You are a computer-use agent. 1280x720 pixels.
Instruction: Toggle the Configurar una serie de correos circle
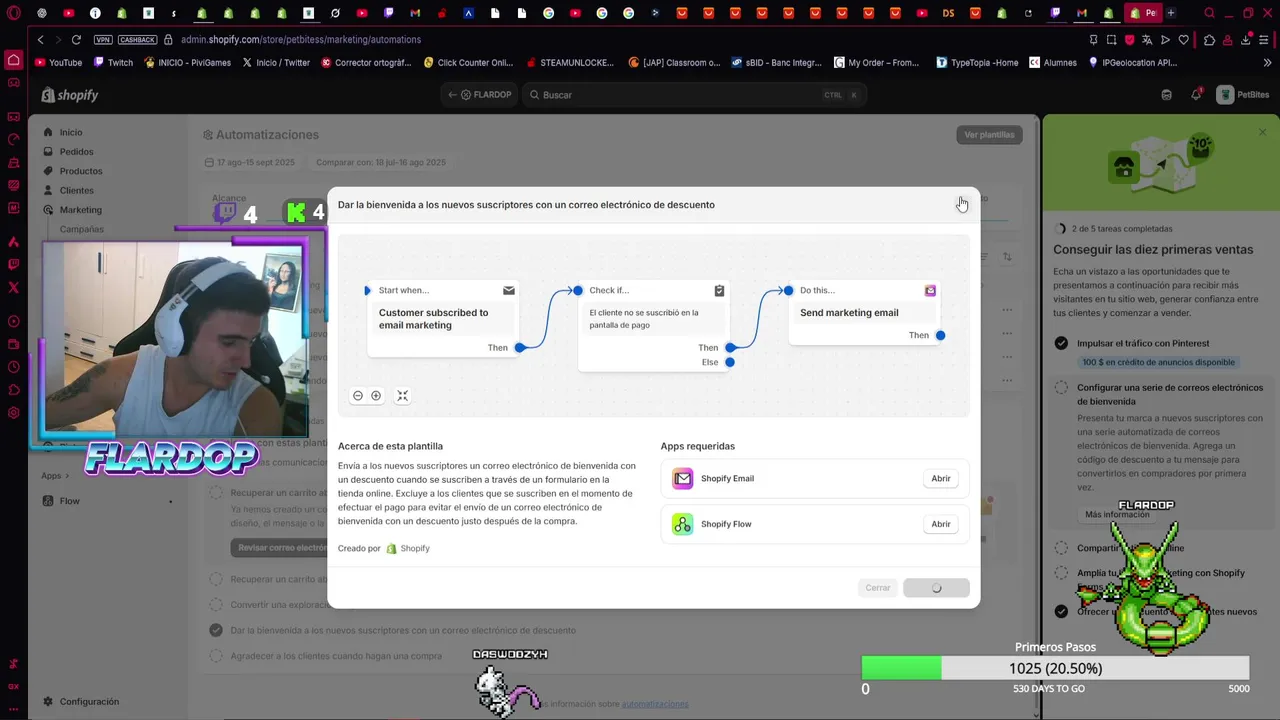pos(1061,388)
